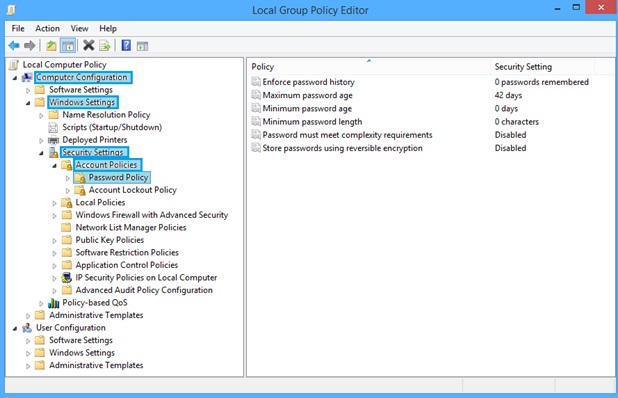618x398 pixels.
Task: Select Password must meet complexity requirements
Action: coord(347,135)
